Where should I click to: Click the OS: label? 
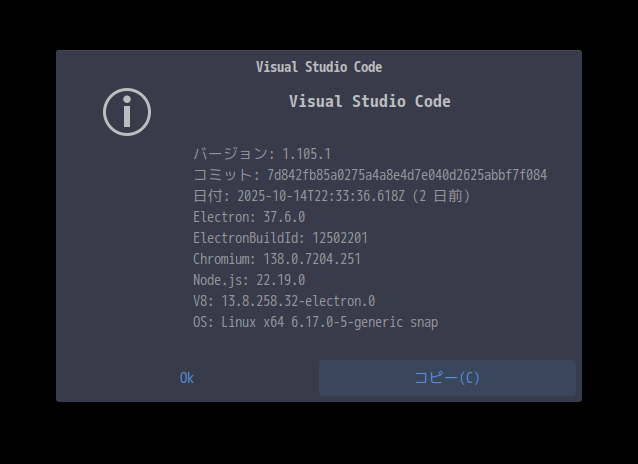[203, 322]
